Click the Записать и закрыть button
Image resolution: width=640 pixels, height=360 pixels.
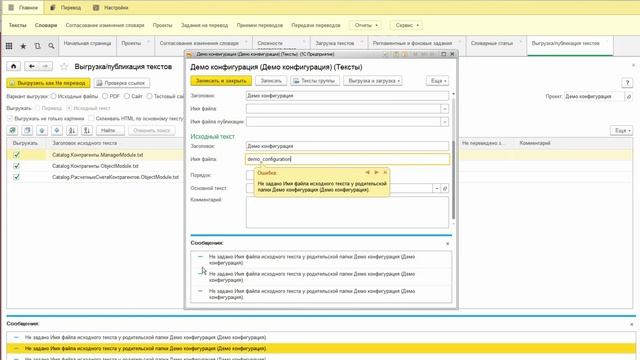point(221,81)
